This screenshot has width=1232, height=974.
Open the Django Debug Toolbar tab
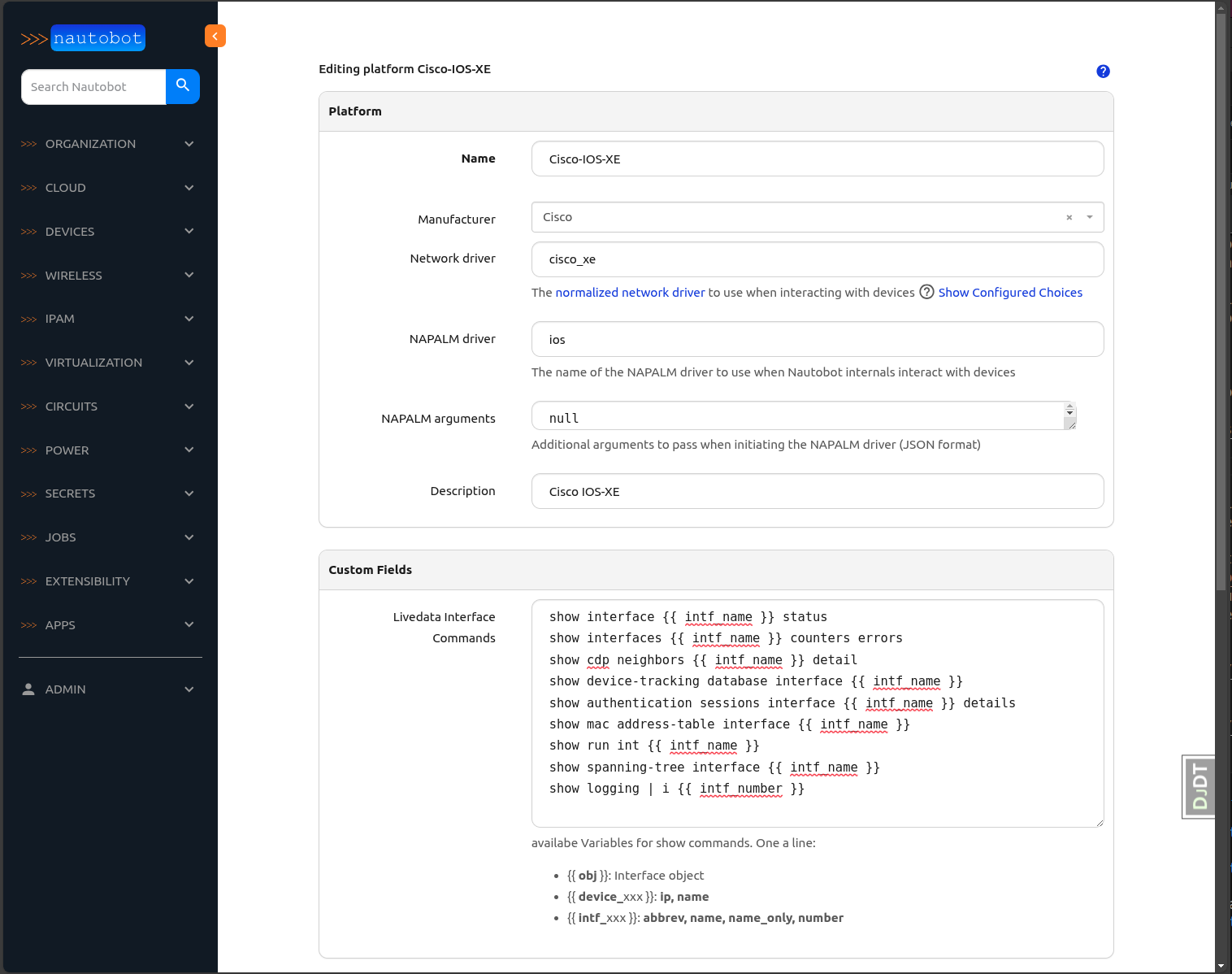[1199, 787]
